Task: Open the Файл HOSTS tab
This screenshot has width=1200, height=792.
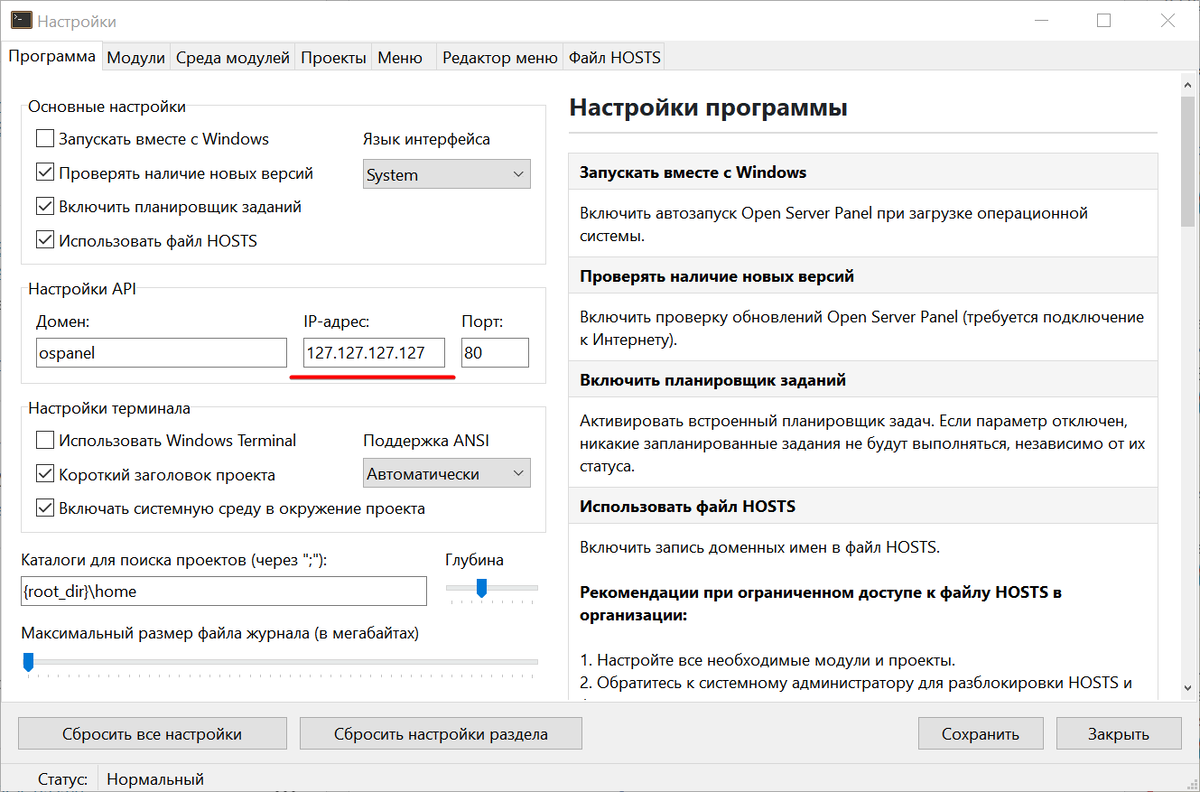Action: (x=613, y=57)
